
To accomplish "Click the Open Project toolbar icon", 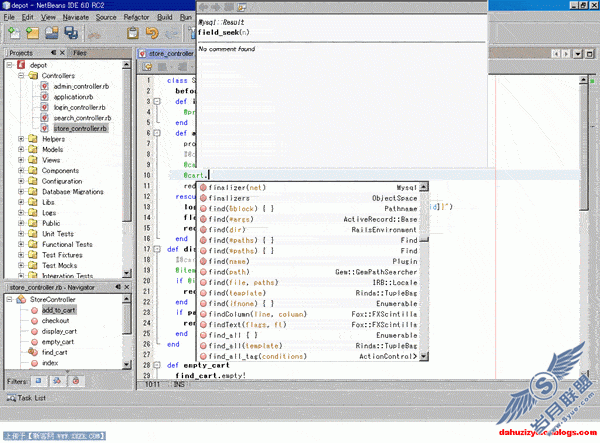I will [52, 33].
